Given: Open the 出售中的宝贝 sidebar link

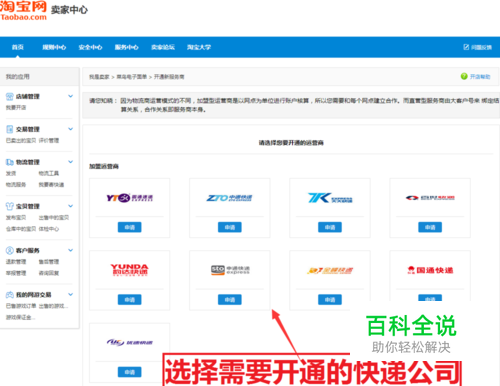Looking at the screenshot, I should point(54,218).
